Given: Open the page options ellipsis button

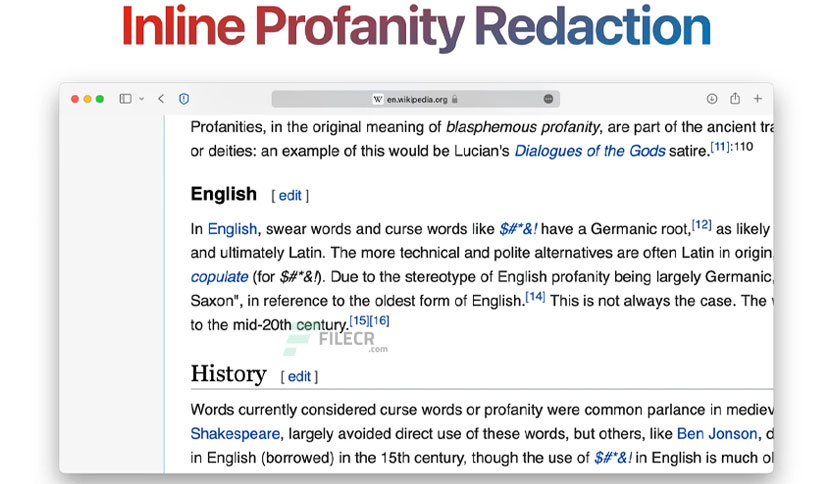Looking at the screenshot, I should (x=548, y=99).
